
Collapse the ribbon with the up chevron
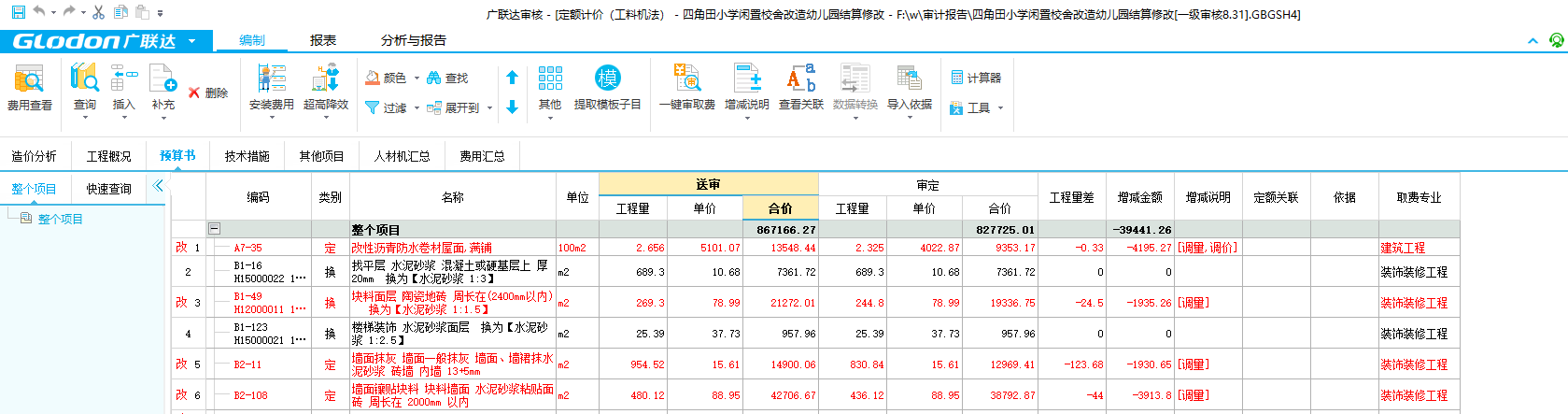click(x=1533, y=41)
